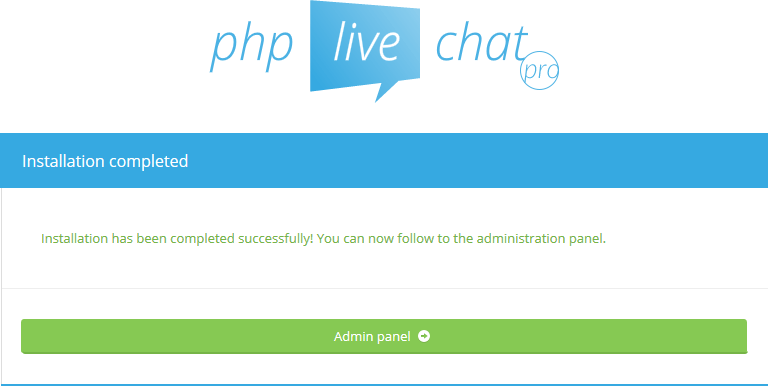The image size is (768, 386).
Task: Click the blue line below Admin panel button
Action: coord(384,385)
